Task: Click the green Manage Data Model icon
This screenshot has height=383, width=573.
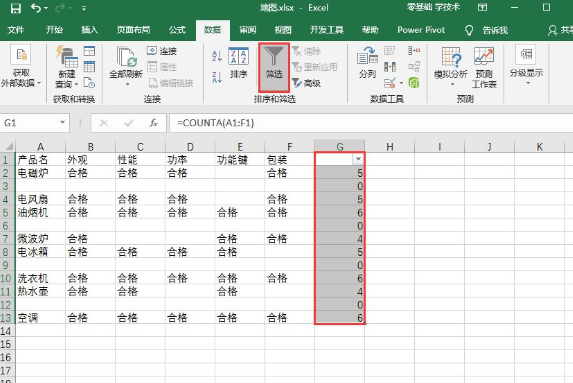Action: [414, 83]
